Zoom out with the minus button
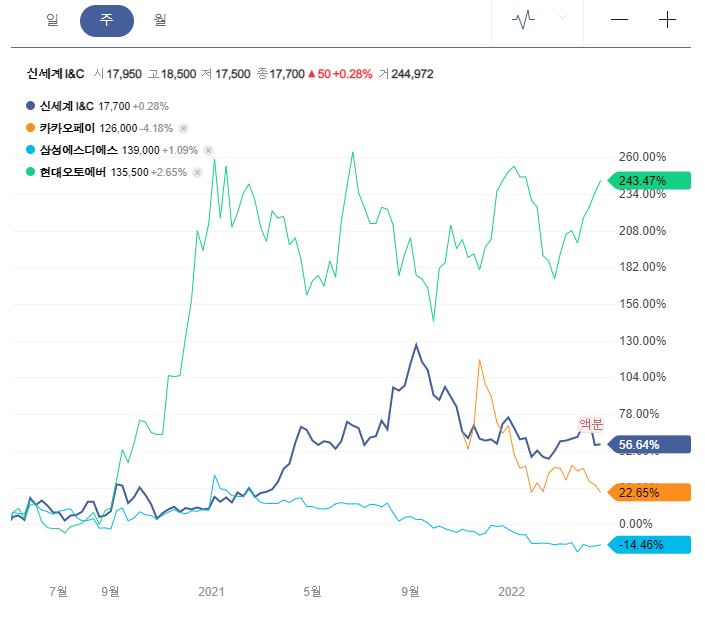This screenshot has width=705, height=618. coord(619,19)
